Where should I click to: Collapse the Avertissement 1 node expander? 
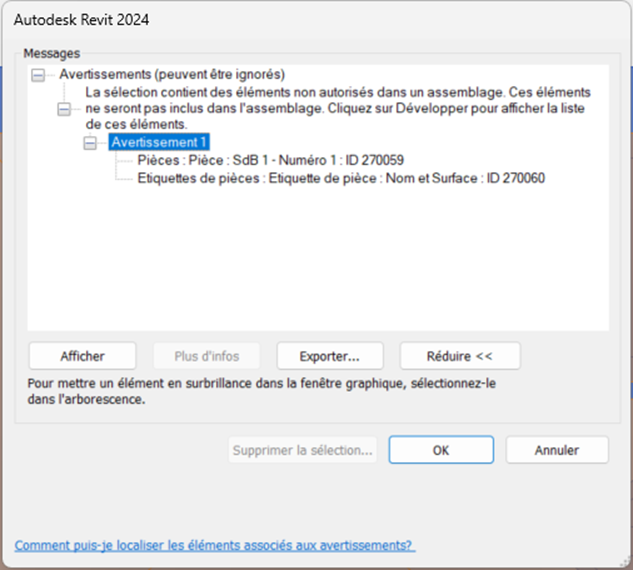92,143
